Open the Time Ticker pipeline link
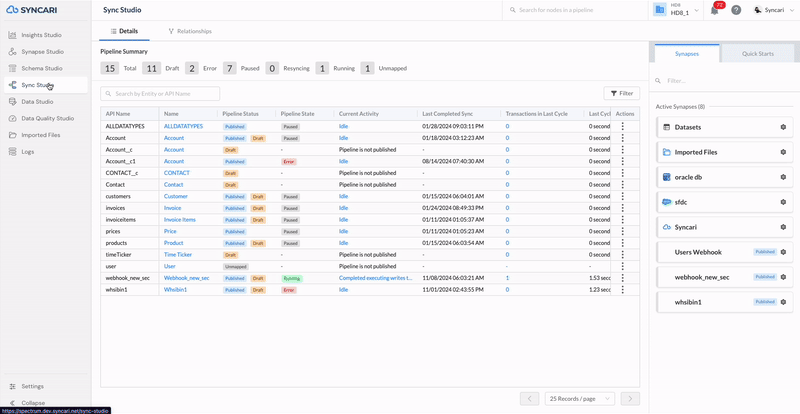Viewport: 800px width, 414px height. [177, 255]
